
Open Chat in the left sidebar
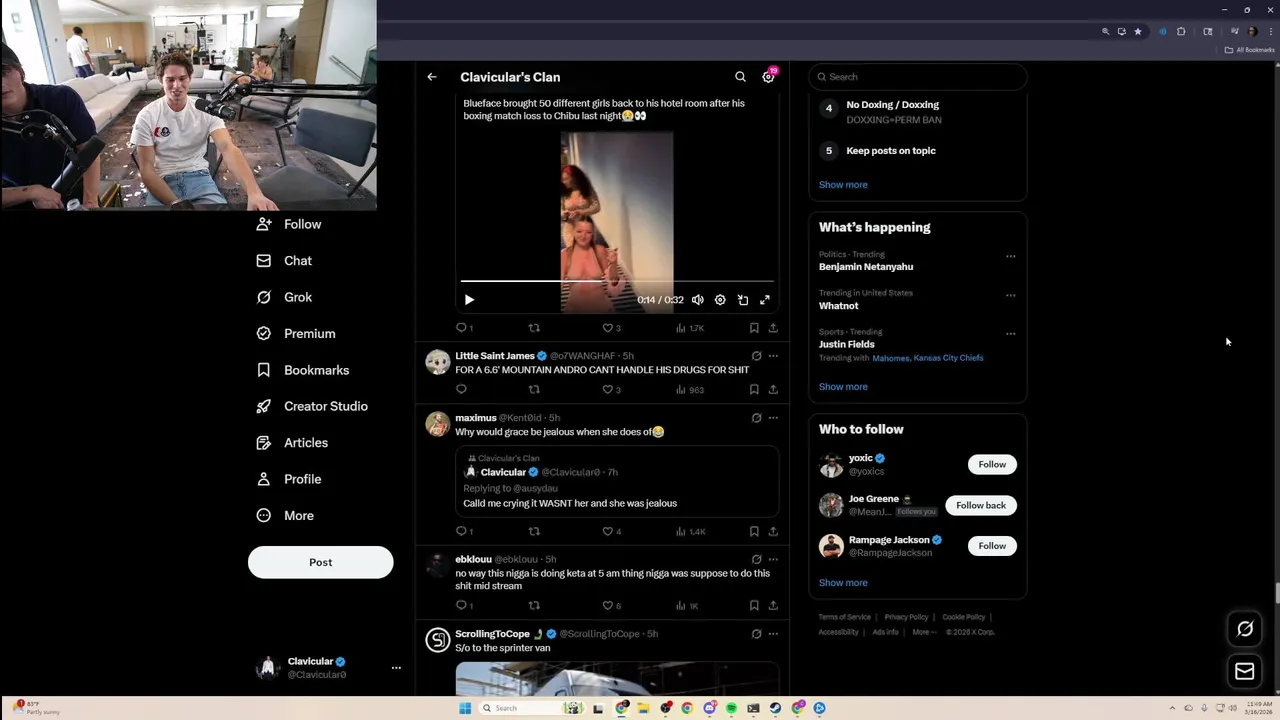point(285,261)
